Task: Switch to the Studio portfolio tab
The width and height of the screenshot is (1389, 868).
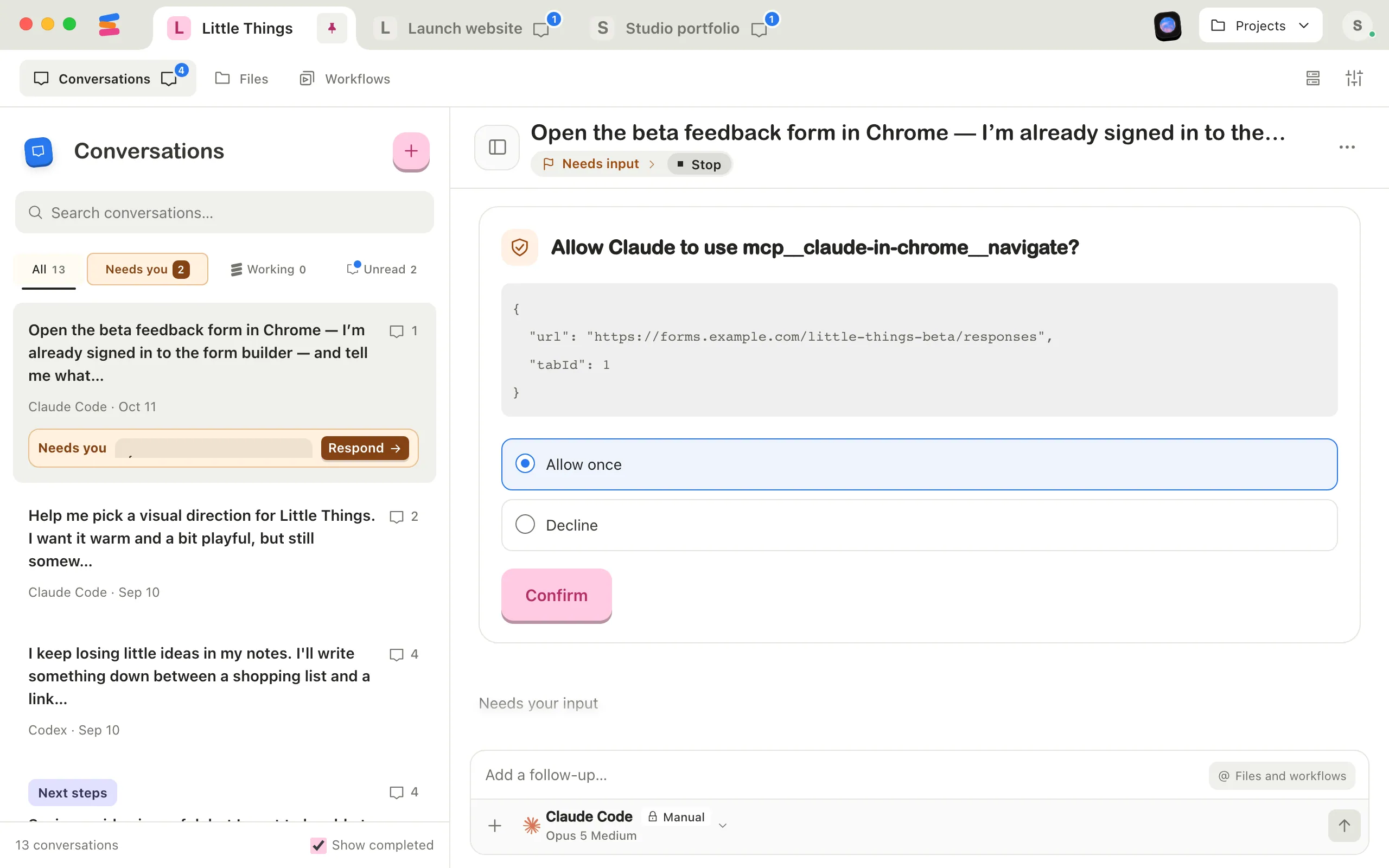Action: pyautogui.click(x=683, y=28)
